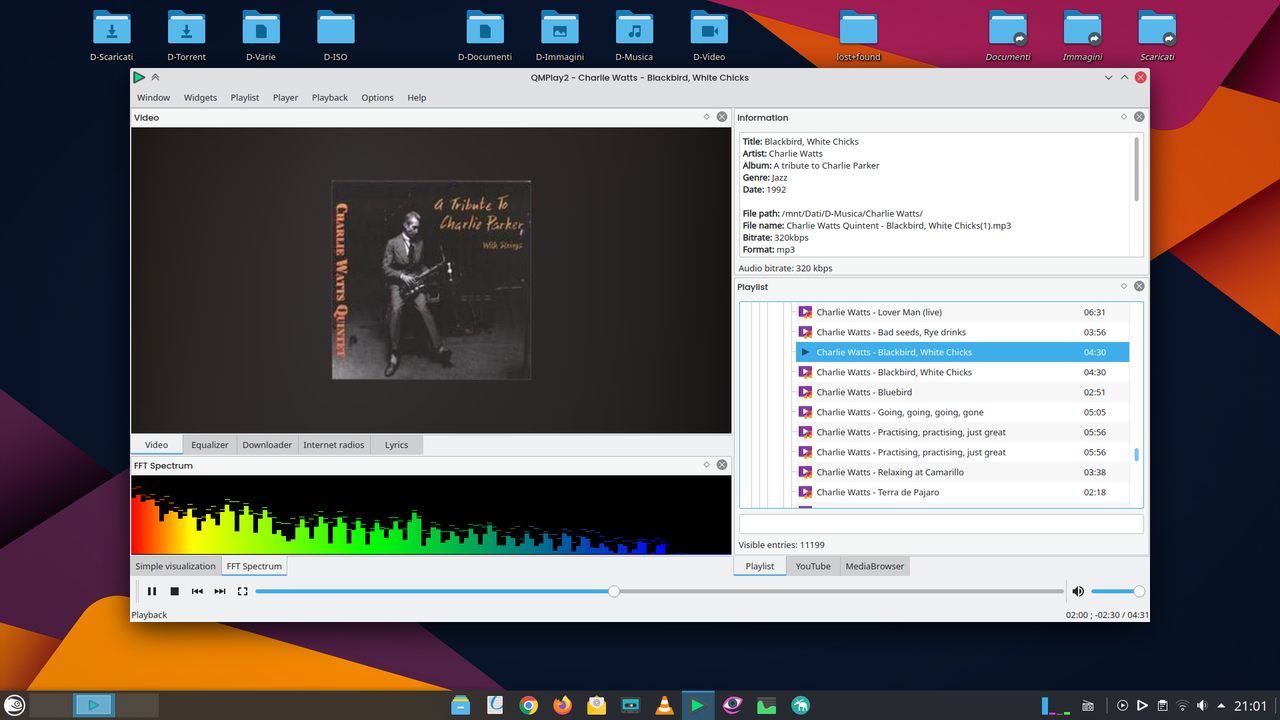
Task: Click the currently playing highlighted Blackbird row
Action: pyautogui.click(x=963, y=352)
